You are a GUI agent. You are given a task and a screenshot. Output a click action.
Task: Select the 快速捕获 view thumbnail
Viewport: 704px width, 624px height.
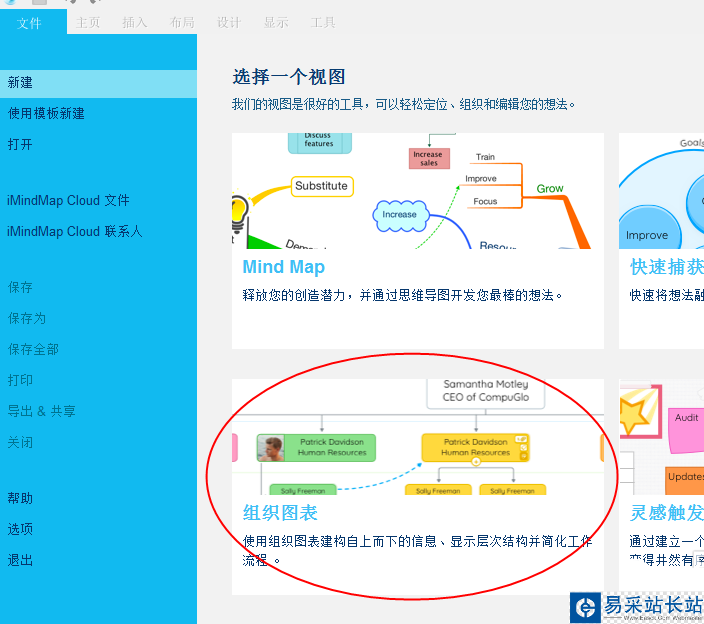coord(661,191)
